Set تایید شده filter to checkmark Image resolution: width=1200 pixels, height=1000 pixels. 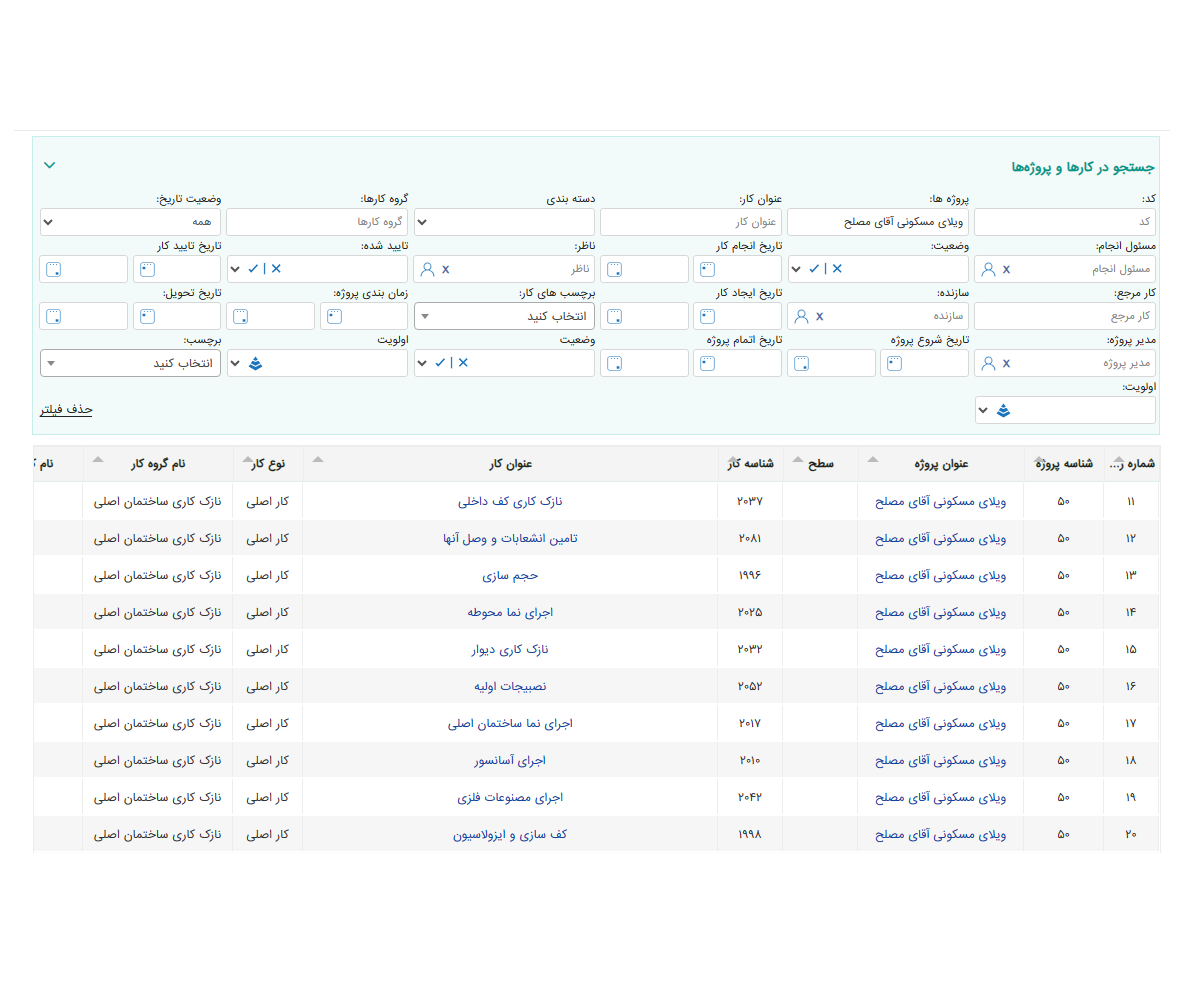click(254, 269)
